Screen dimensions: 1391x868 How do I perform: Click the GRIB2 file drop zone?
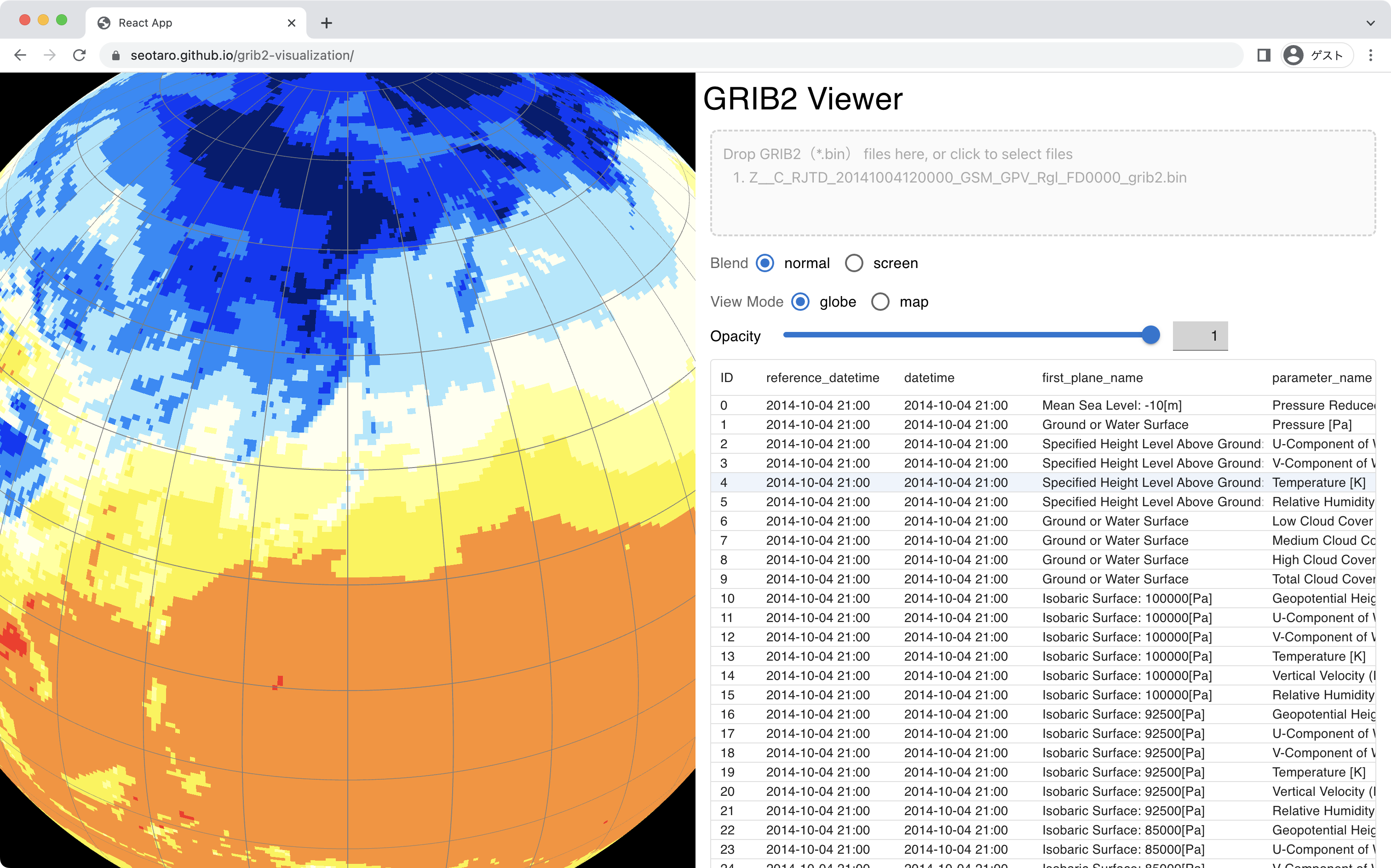tap(1042, 183)
